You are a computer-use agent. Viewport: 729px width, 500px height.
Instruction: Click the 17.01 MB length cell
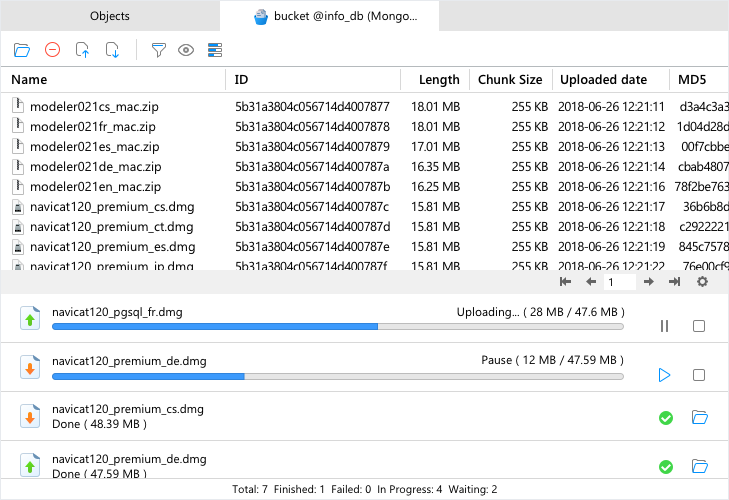[x=435, y=147]
